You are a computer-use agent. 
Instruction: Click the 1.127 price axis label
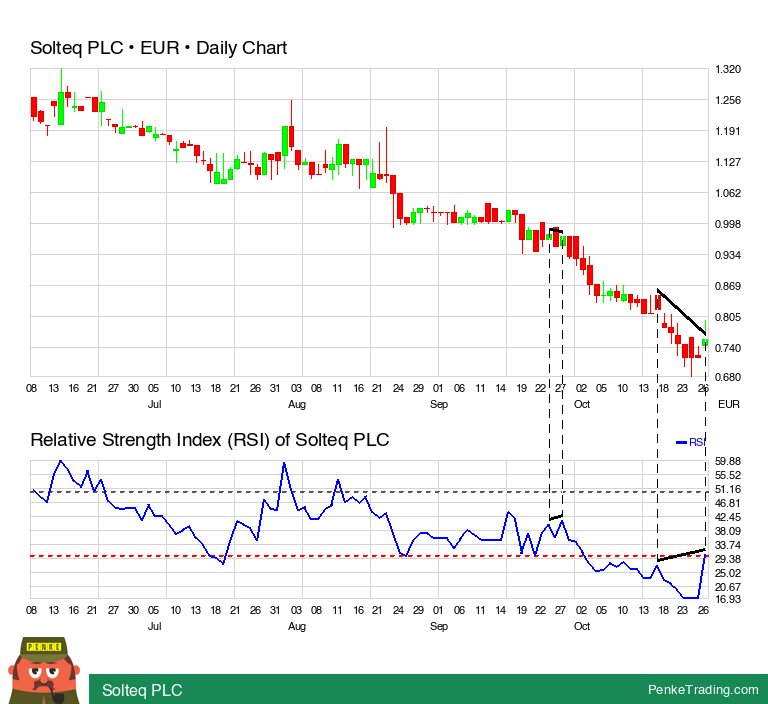(x=728, y=162)
